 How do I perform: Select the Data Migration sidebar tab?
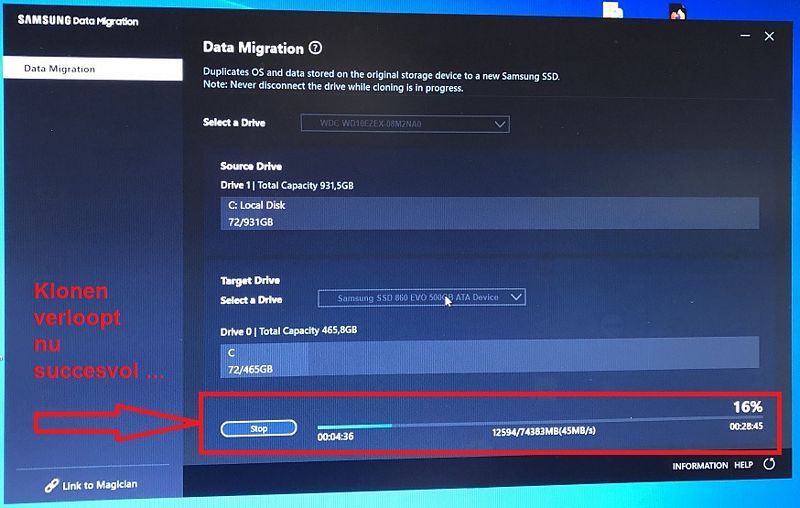(93, 69)
